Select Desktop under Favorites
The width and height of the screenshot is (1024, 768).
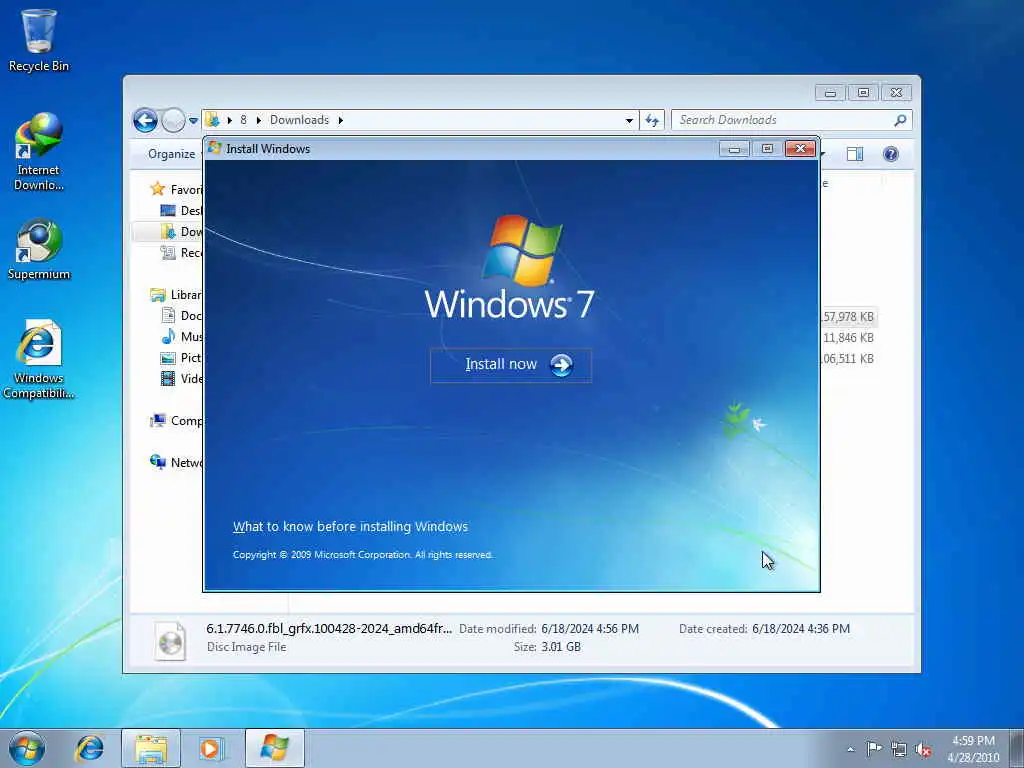[181, 210]
